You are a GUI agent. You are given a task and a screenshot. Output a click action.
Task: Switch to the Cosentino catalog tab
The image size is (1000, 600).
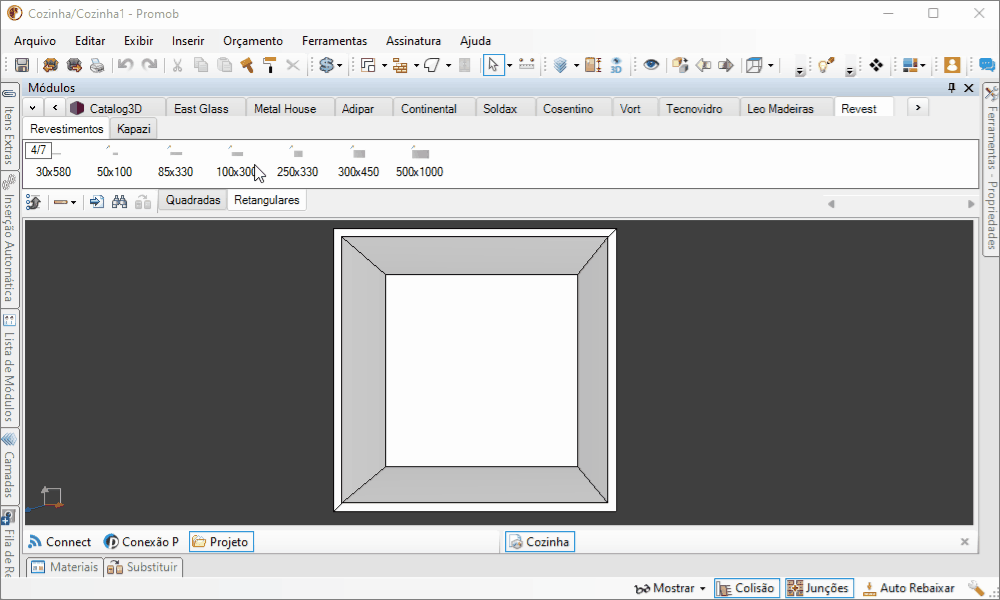568,109
